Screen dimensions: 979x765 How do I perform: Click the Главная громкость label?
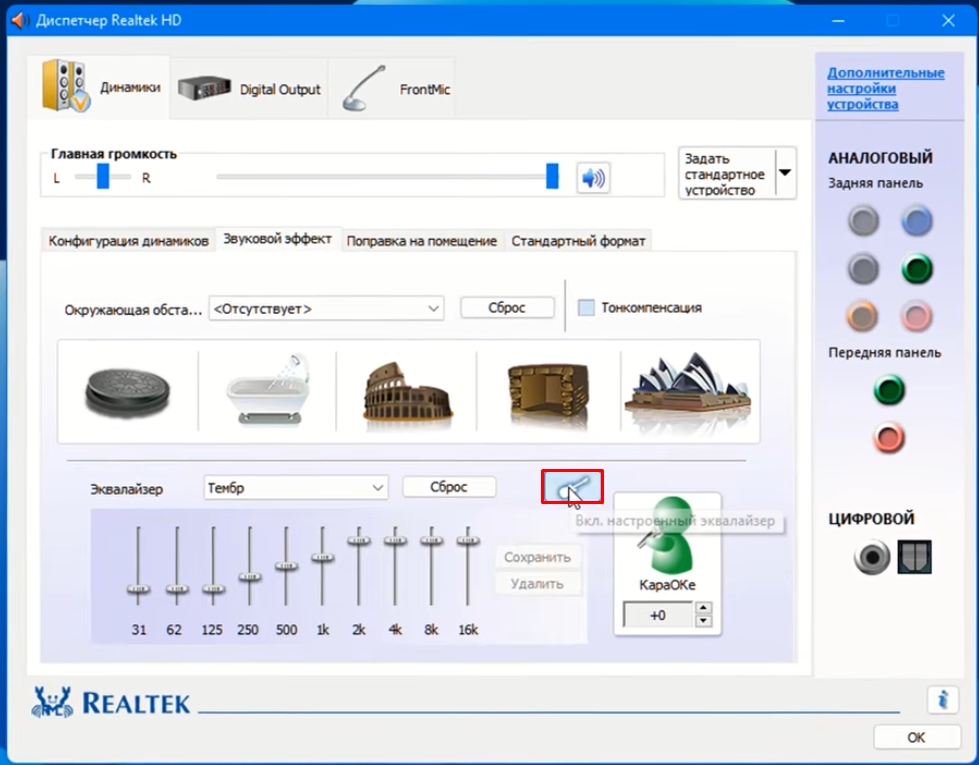(114, 154)
